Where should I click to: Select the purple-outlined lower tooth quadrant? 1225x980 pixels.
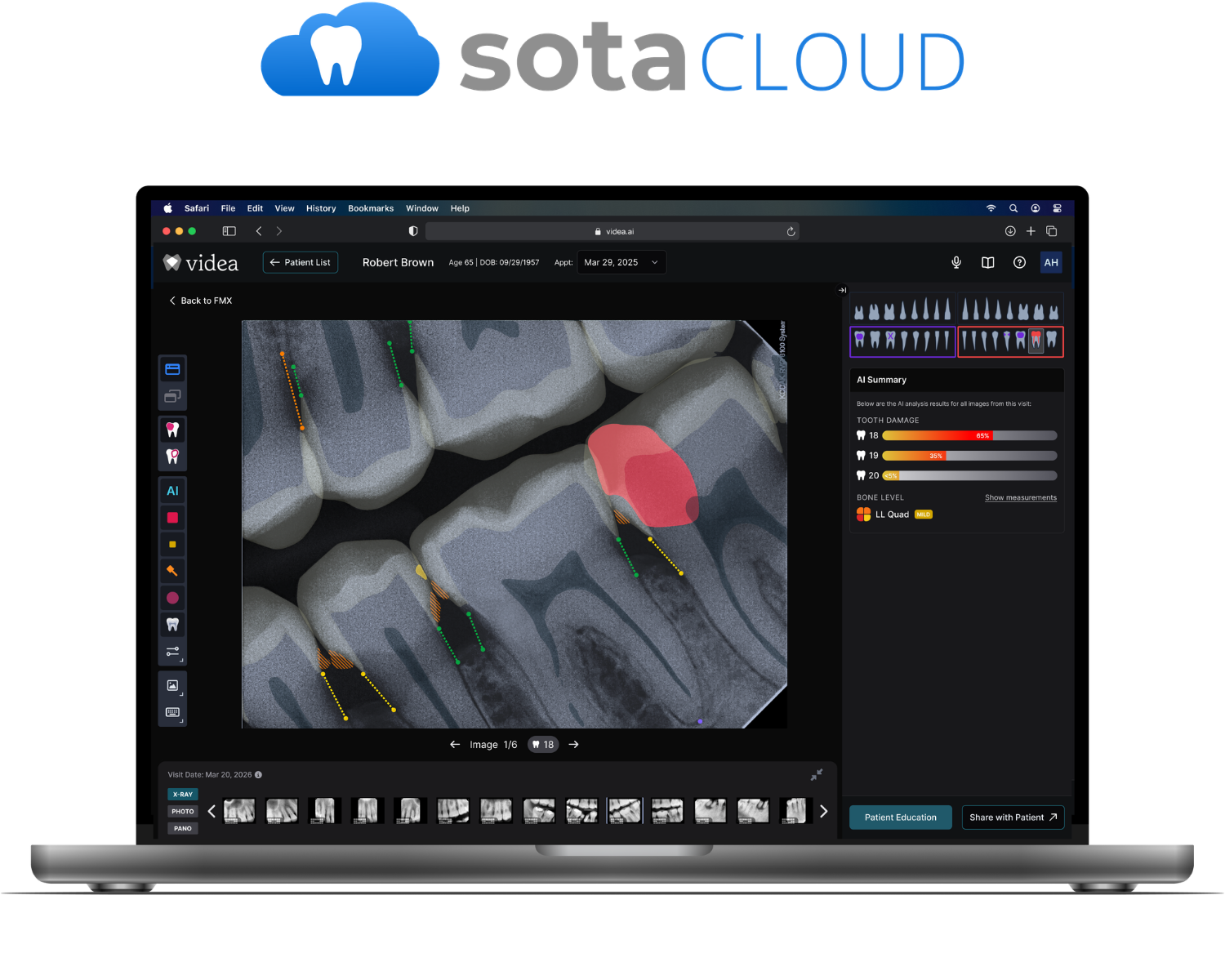pyautogui.click(x=902, y=341)
